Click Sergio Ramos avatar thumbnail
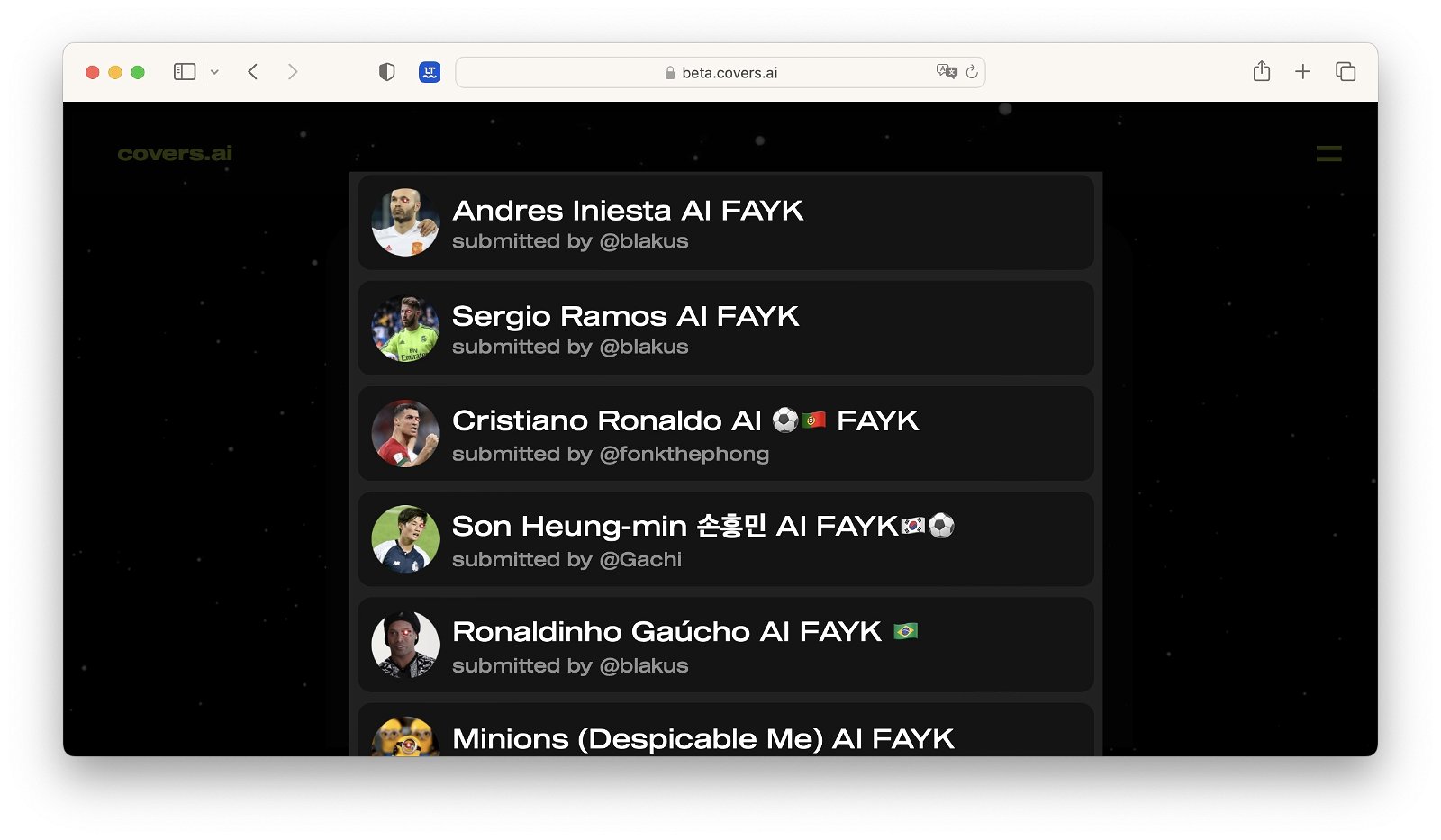Viewport: 1441px width, 840px height. [405, 328]
